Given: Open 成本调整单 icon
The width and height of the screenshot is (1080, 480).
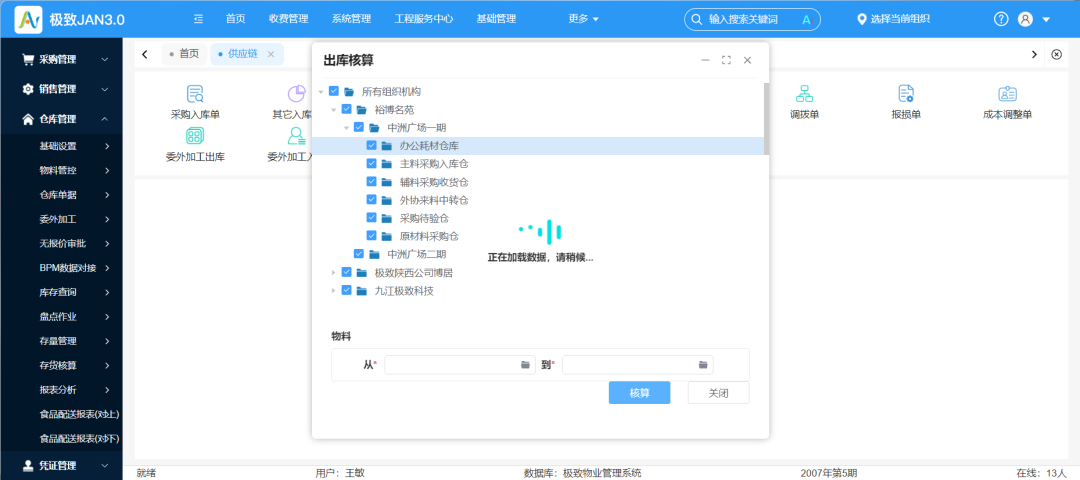Looking at the screenshot, I should [x=1008, y=94].
